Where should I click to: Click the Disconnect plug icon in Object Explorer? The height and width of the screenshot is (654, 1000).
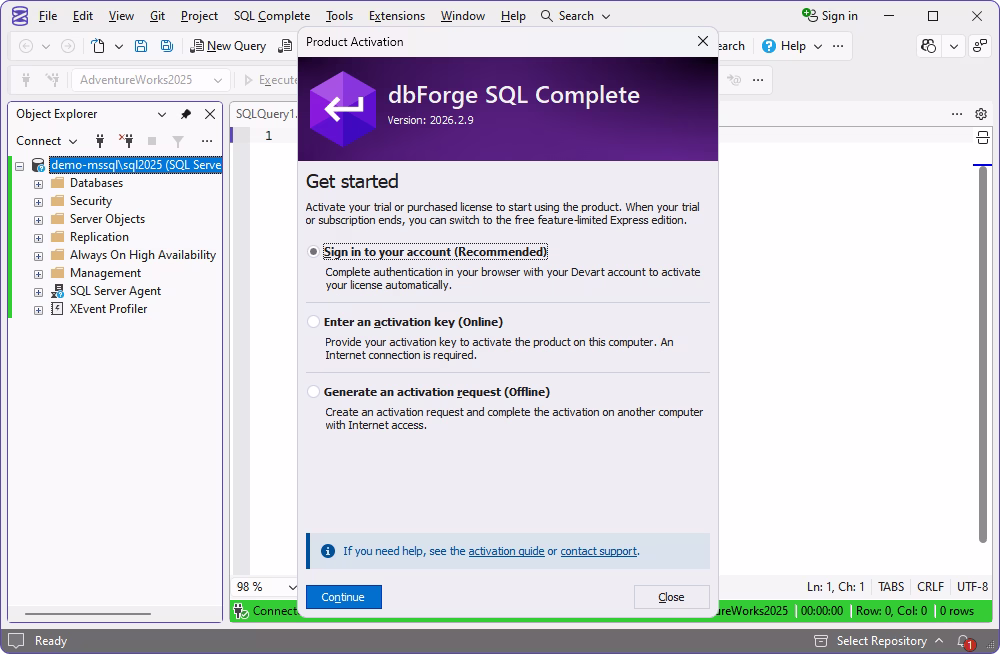click(126, 140)
